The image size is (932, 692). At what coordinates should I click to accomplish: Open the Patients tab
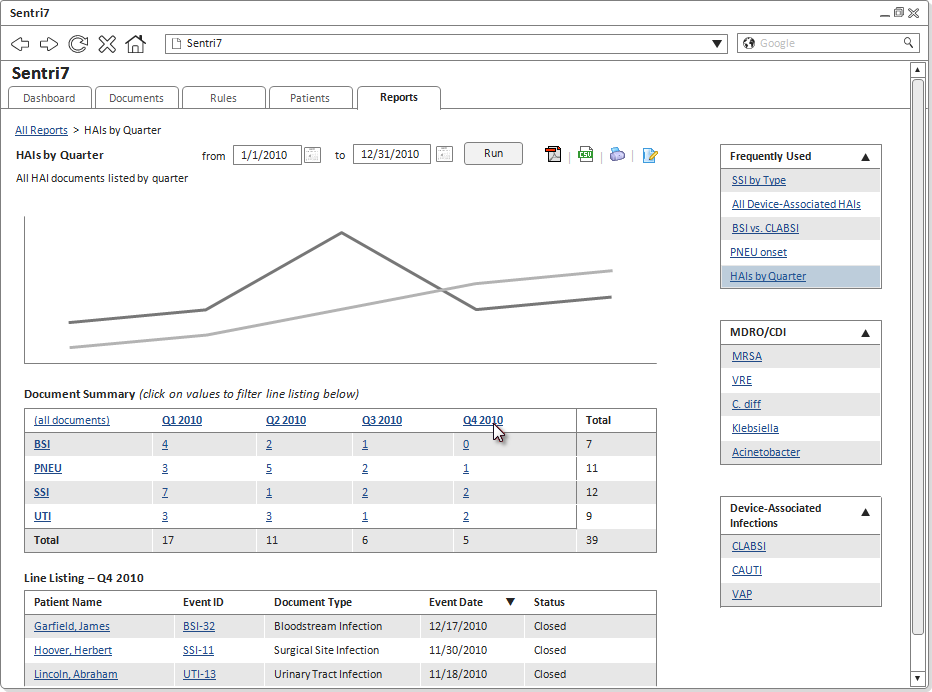click(x=310, y=98)
